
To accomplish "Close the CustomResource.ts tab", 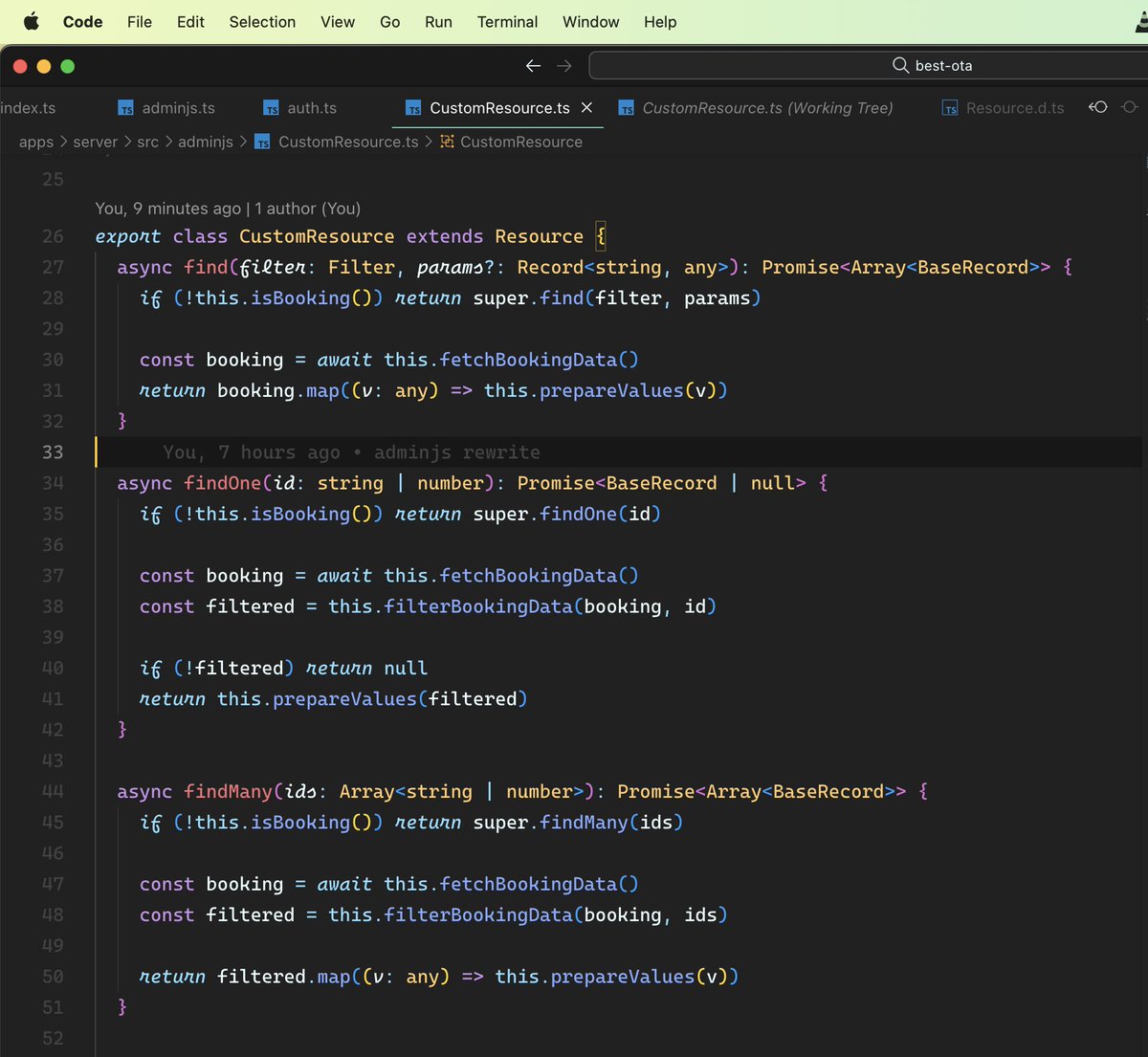I will click(x=587, y=108).
